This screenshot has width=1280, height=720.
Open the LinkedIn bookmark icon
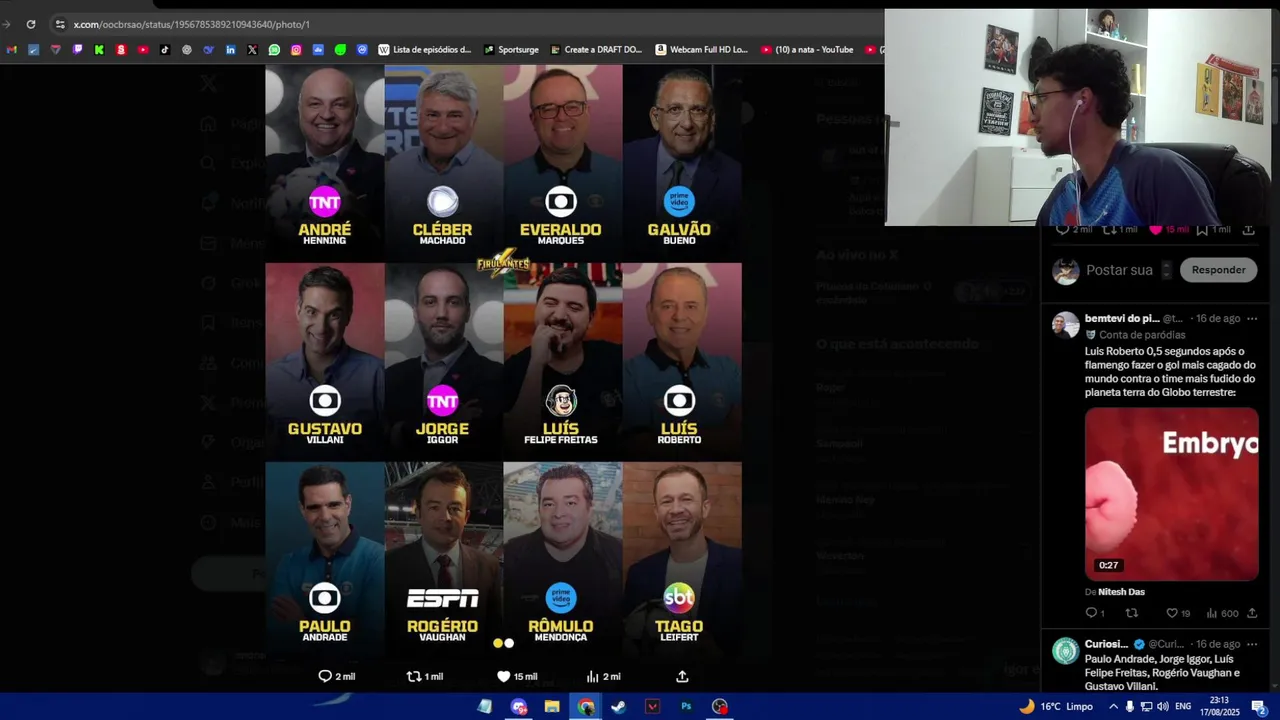[231, 49]
